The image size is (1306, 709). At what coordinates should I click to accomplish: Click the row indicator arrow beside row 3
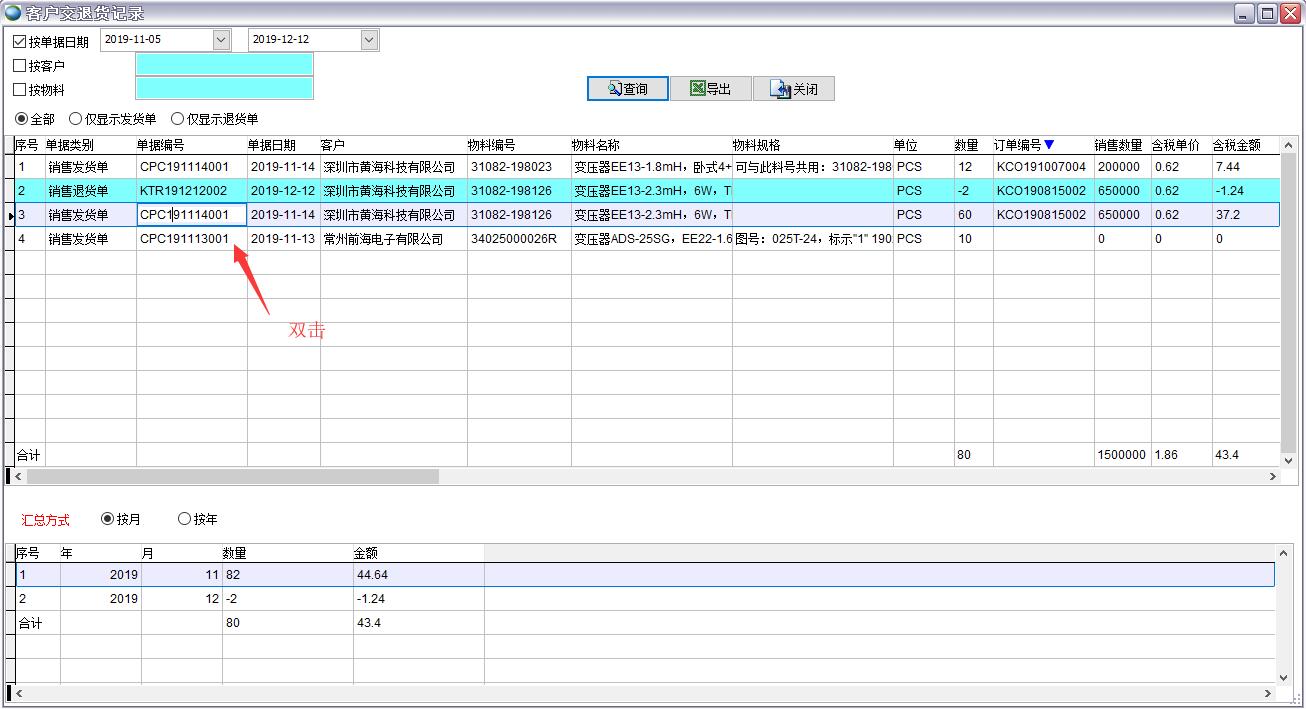(x=10, y=215)
